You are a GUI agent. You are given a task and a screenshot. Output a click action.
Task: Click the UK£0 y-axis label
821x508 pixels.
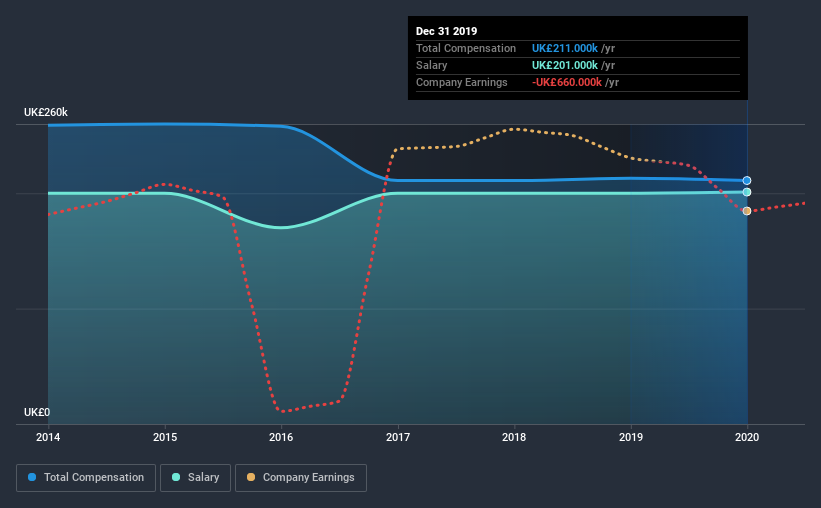point(37,413)
